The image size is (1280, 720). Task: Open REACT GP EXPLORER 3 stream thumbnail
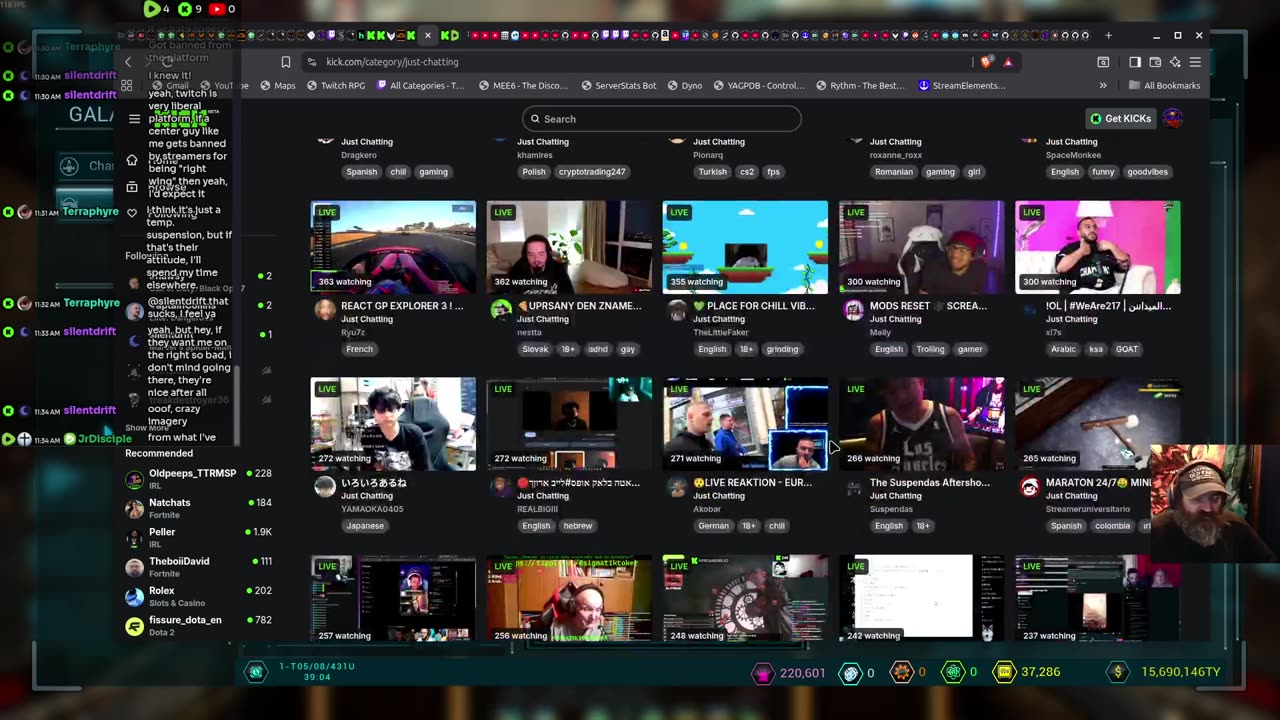pyautogui.click(x=393, y=247)
